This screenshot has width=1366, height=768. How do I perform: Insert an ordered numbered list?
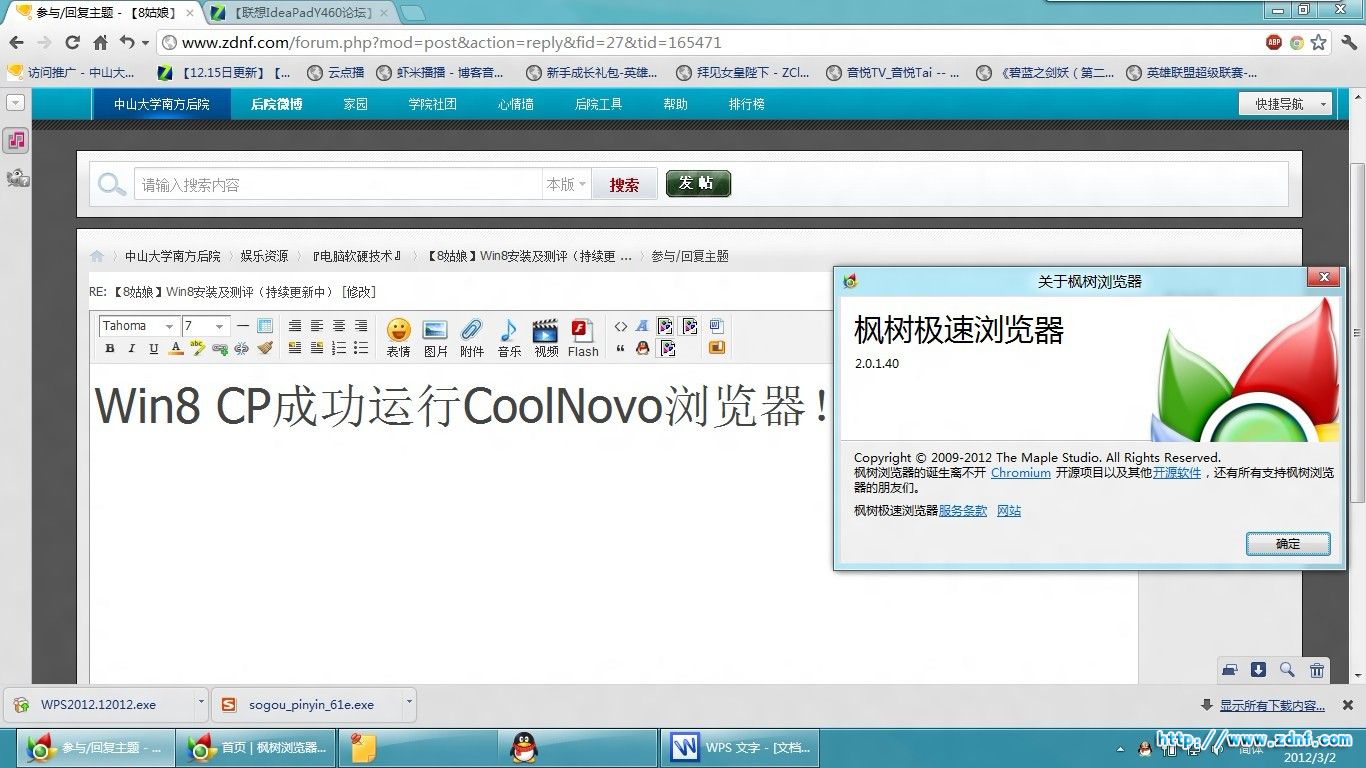(x=339, y=348)
